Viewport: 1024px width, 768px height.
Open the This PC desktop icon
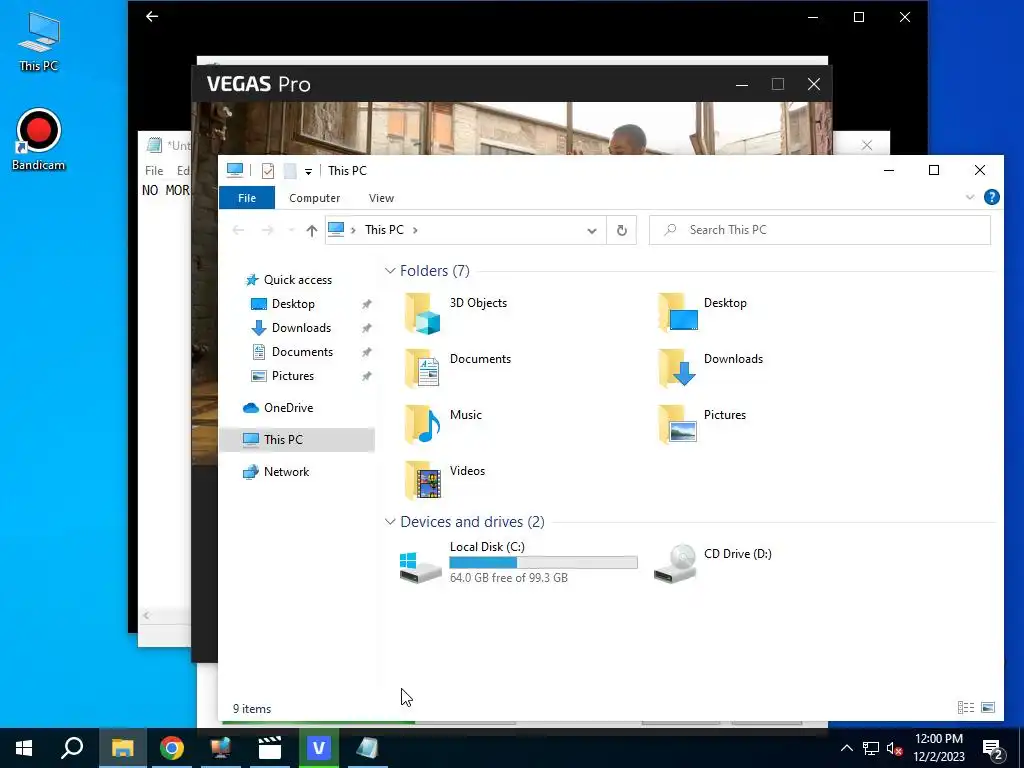tap(39, 41)
